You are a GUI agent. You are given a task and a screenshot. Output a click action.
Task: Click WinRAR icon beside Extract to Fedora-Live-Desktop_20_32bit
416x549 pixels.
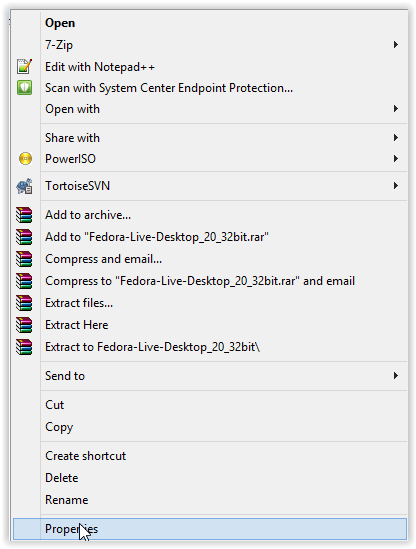click(x=24, y=347)
